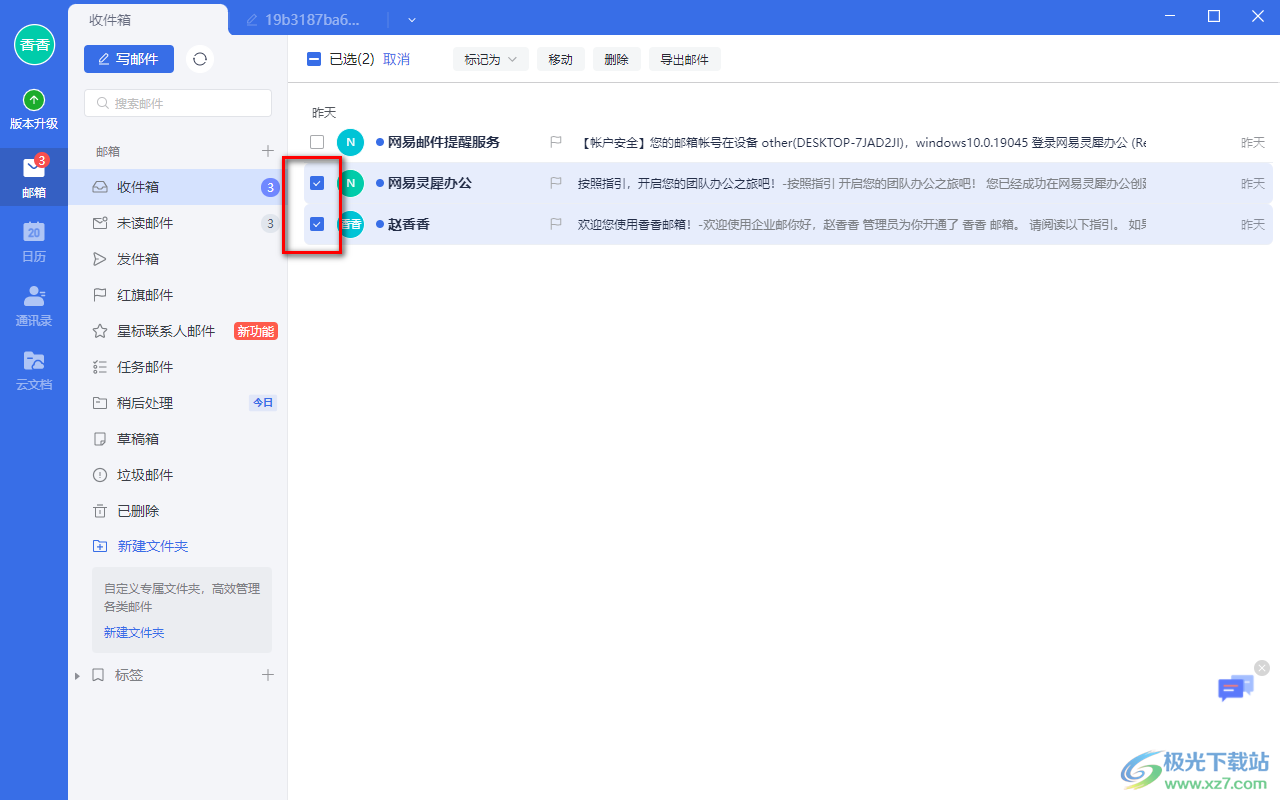1280x800 pixels.
Task: Open the 稍后处理 folder
Action: (178, 403)
